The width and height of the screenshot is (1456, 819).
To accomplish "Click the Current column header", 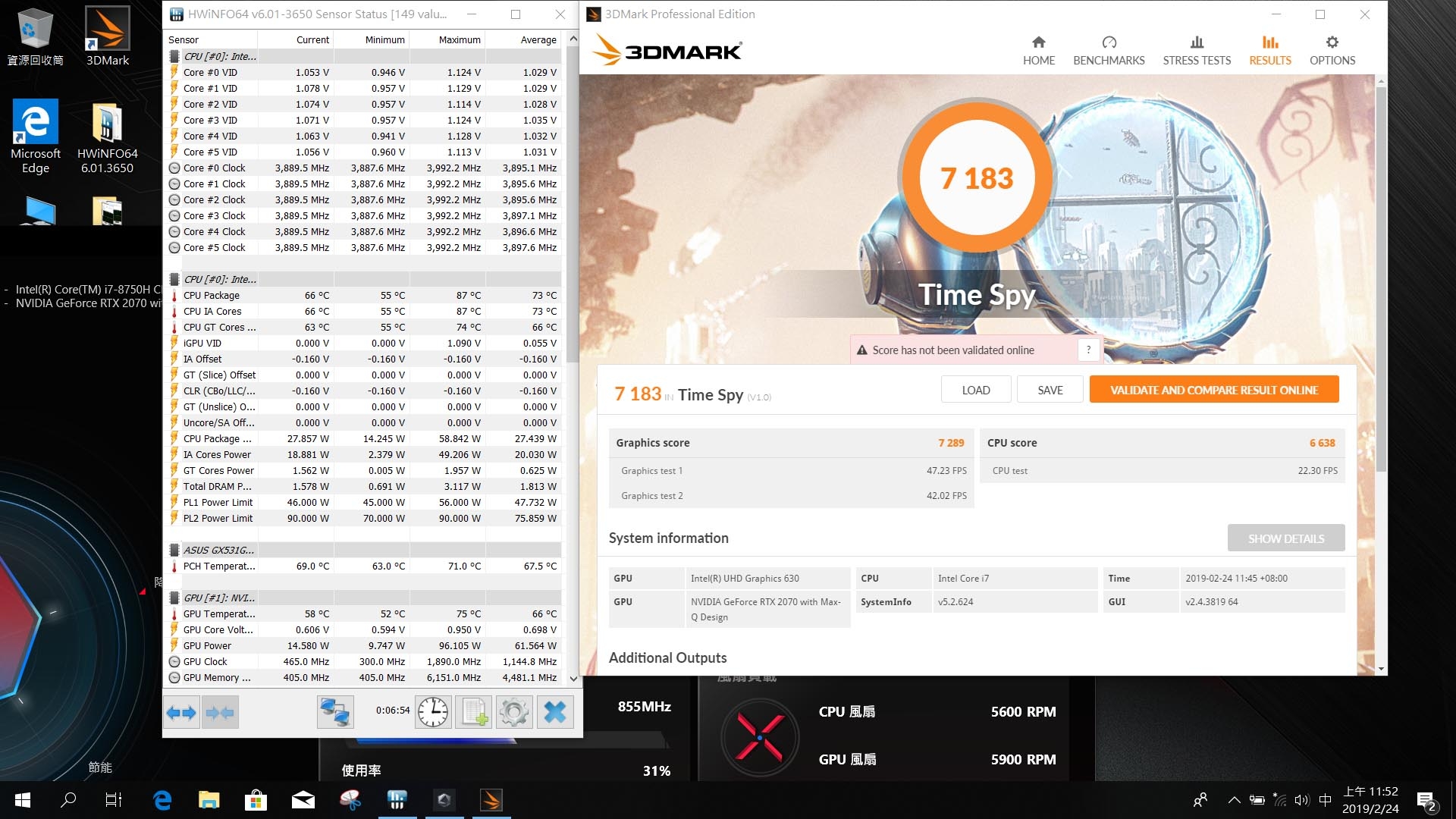I will [296, 39].
